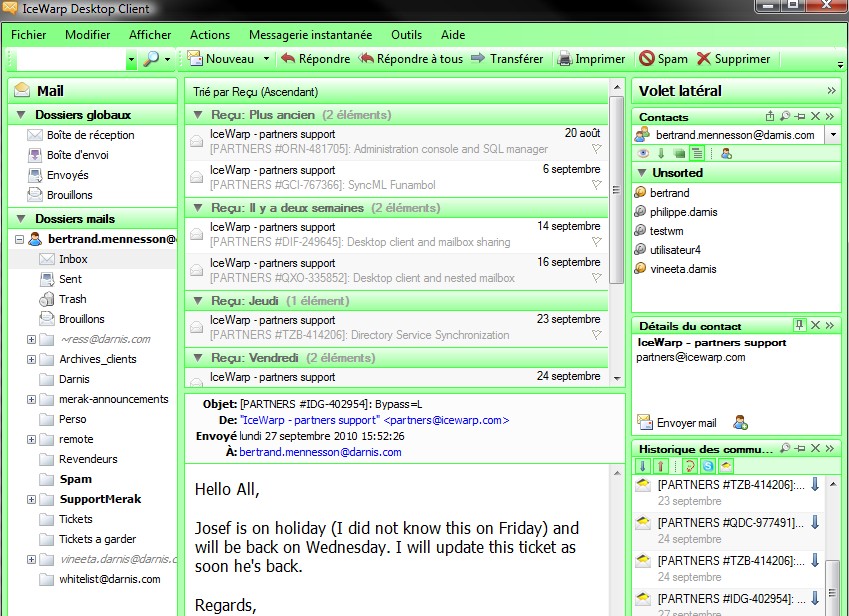Viewport: 849px width, 616px height.
Task: Click the add contact icon in Détails du contact
Action: (741, 422)
